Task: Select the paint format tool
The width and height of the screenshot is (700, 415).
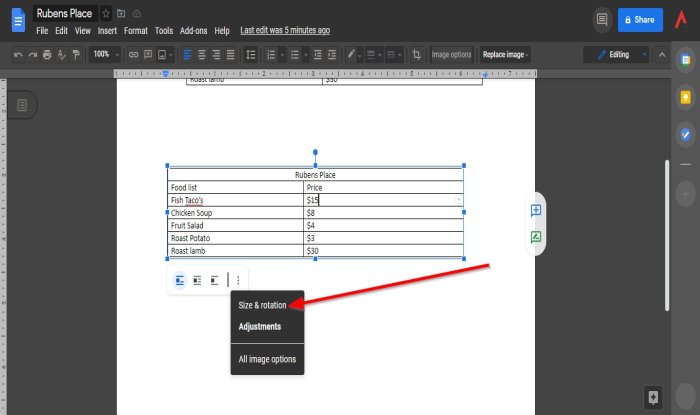Action: (76, 54)
